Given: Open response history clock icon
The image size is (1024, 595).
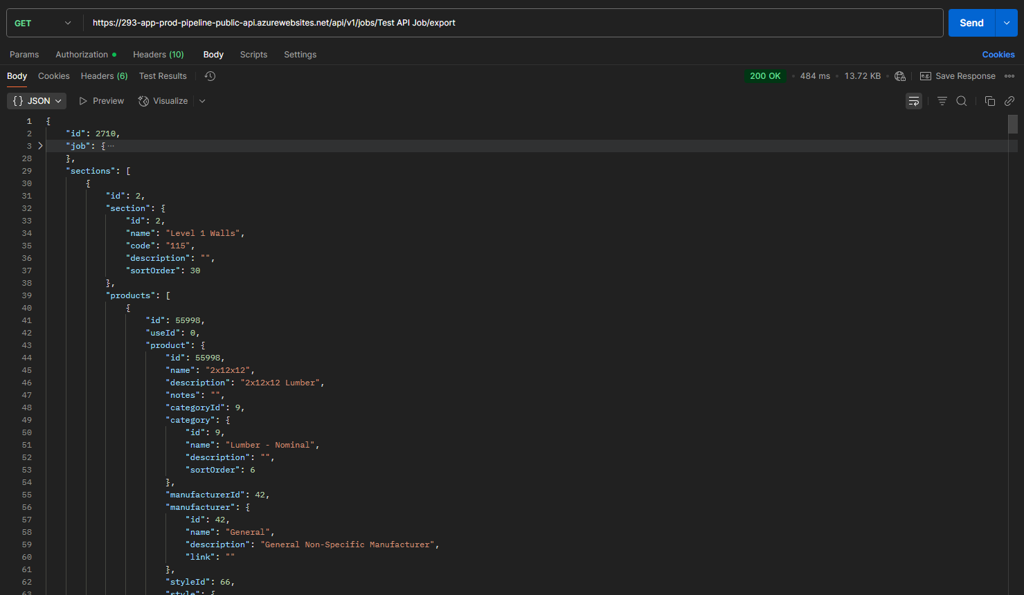Looking at the screenshot, I should point(210,76).
